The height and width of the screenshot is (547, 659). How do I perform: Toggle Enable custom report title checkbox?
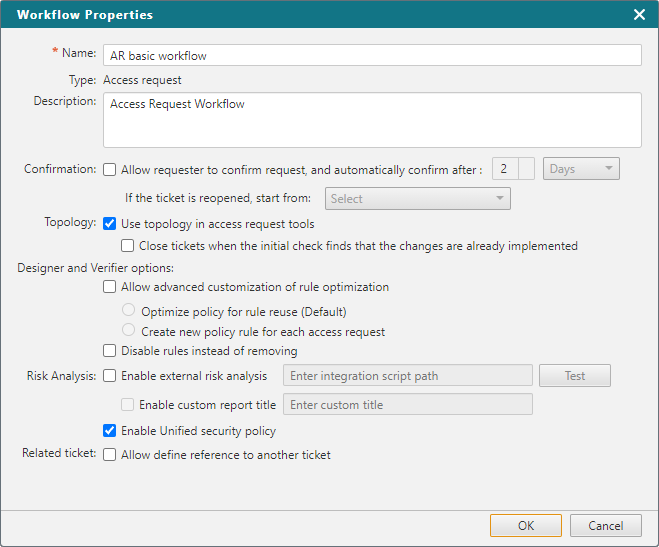tap(128, 405)
